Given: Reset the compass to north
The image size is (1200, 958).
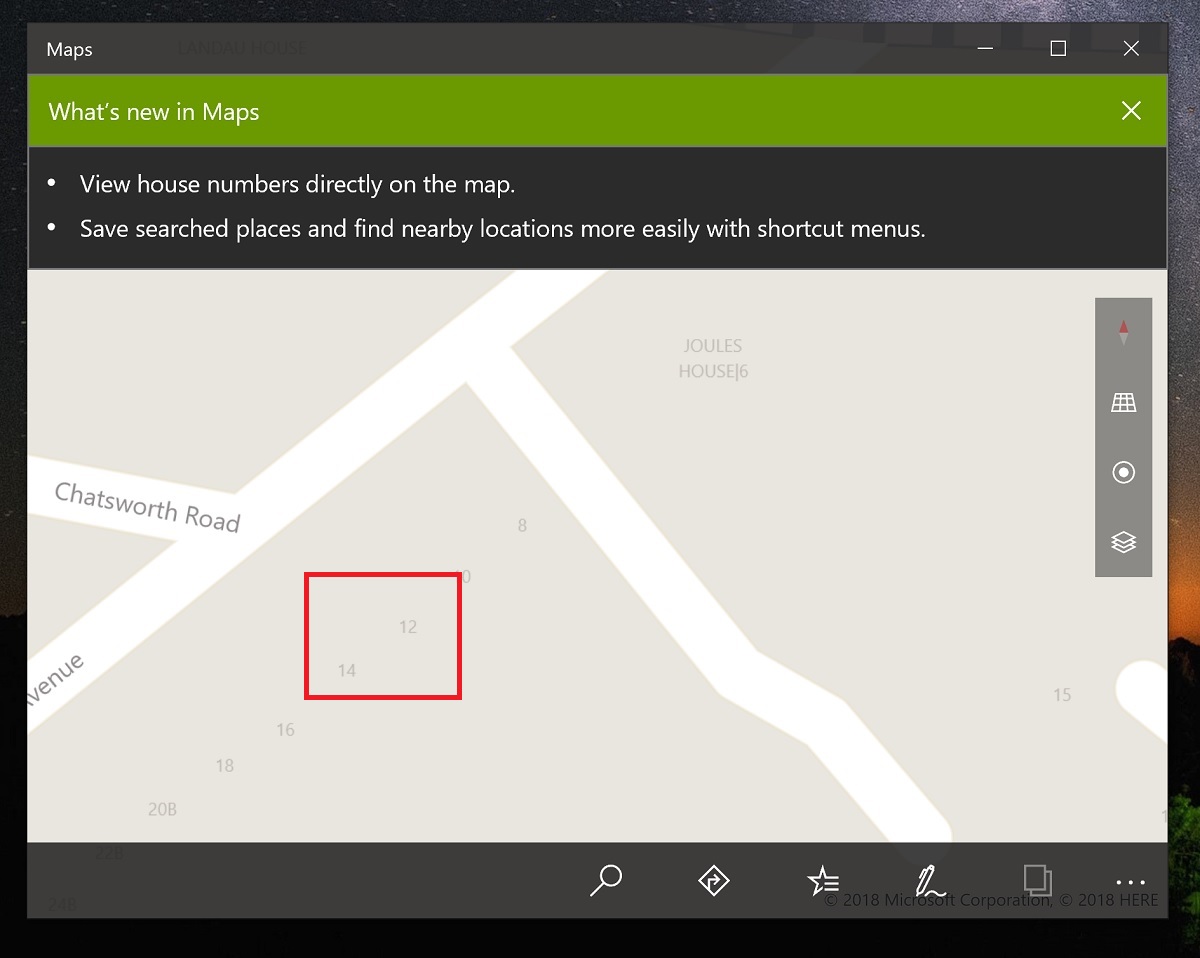Looking at the screenshot, I should 1124,333.
